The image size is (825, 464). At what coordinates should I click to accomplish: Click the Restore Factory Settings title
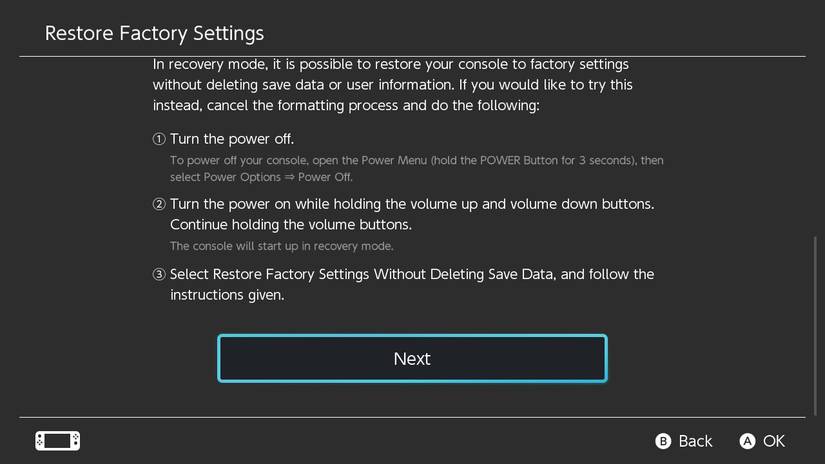(x=154, y=33)
